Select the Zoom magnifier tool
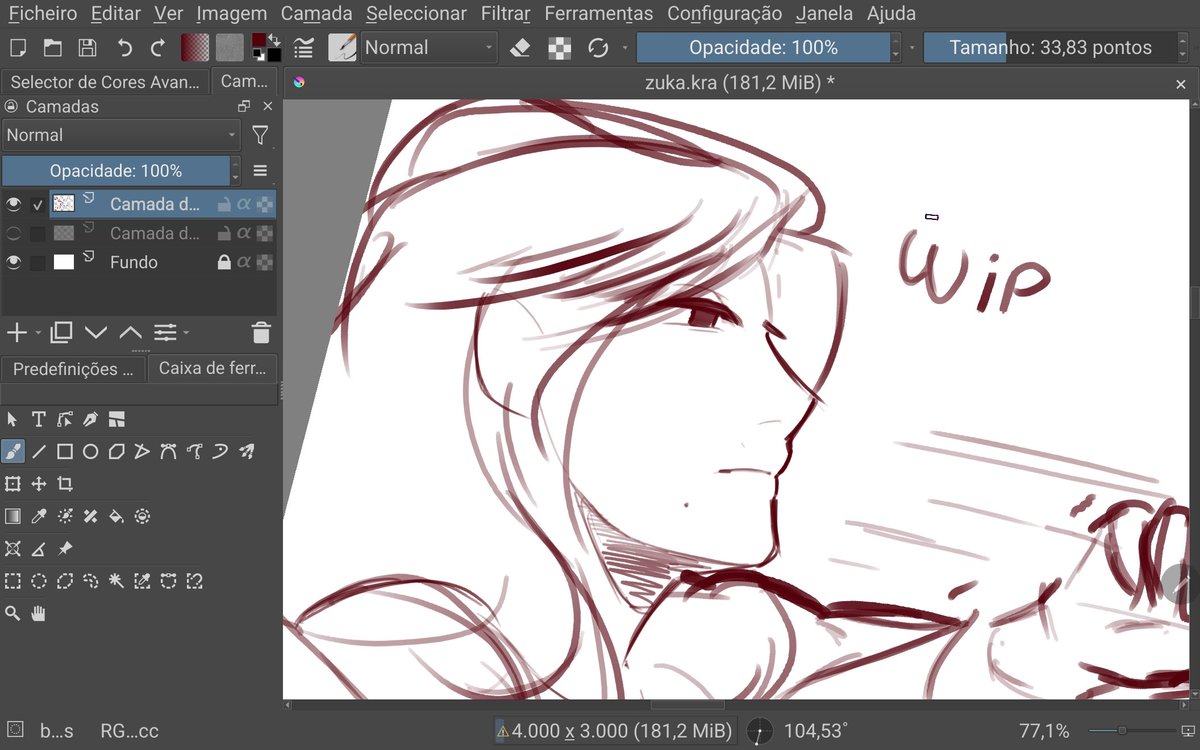 tap(13, 613)
